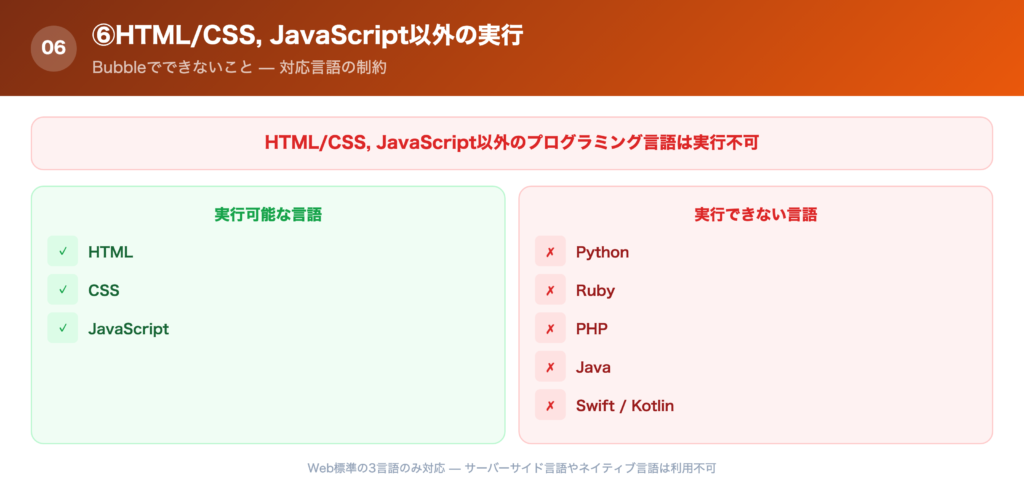Select the subtitle Bubbleでできないこと — 対応言語の制約
The height and width of the screenshot is (498, 1024).
239,67
